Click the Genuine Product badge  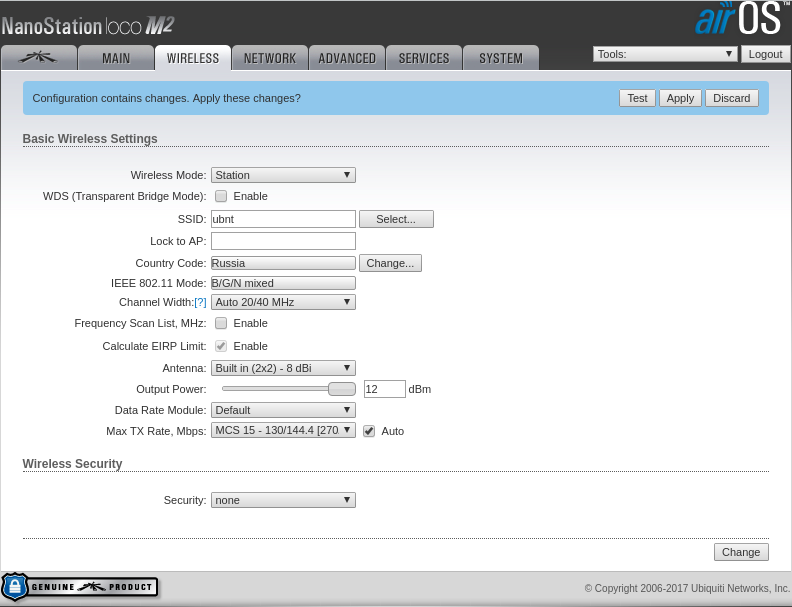click(x=80, y=587)
